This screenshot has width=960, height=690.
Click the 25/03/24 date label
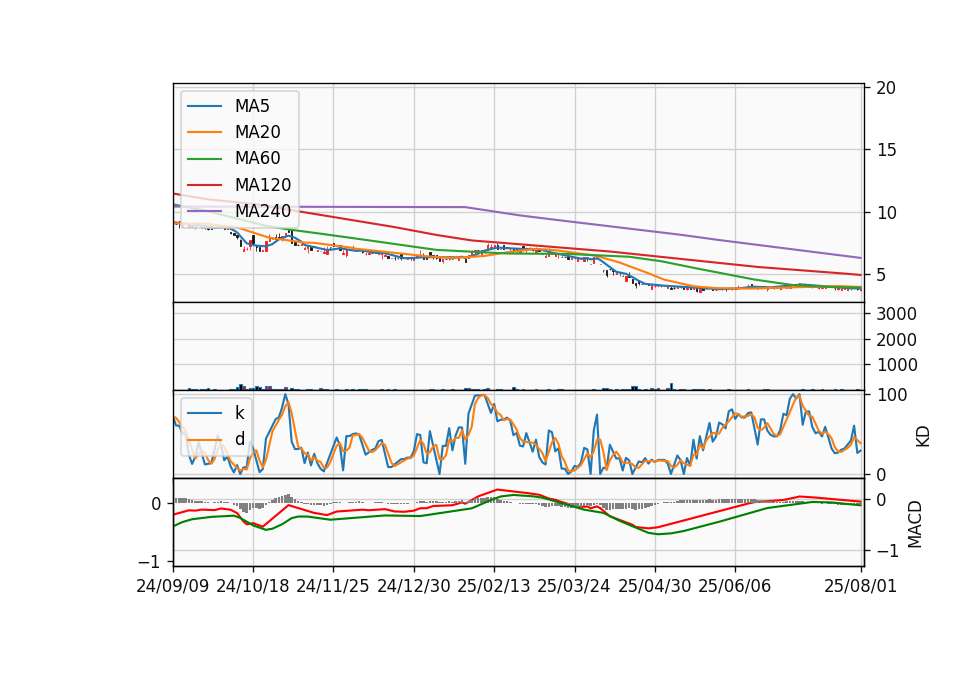[x=574, y=586]
